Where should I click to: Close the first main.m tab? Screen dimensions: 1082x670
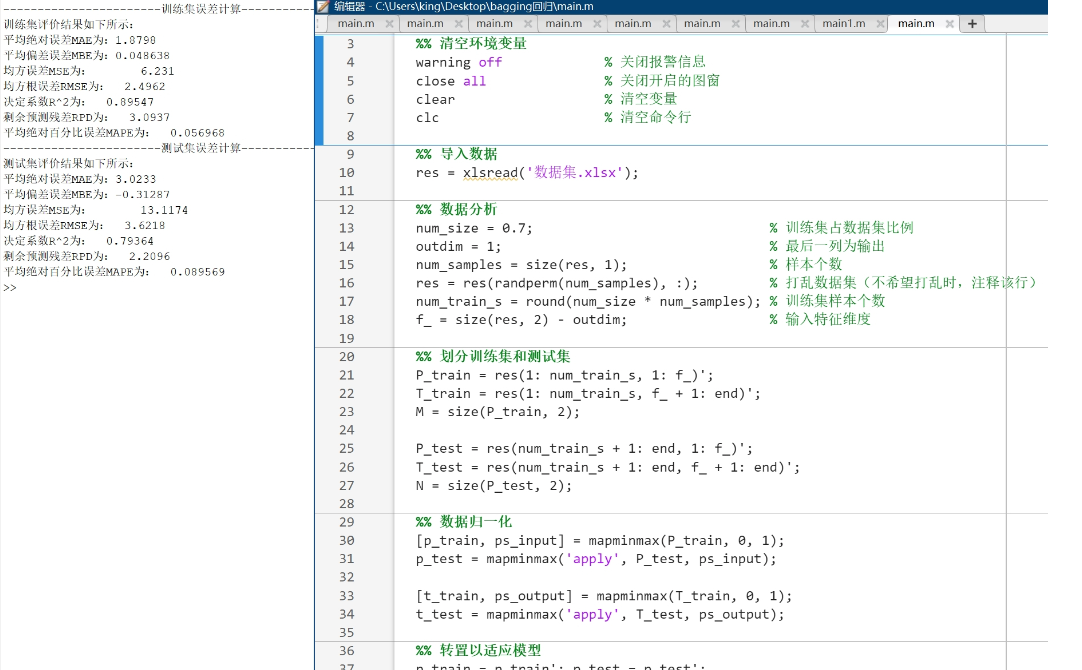coord(389,23)
